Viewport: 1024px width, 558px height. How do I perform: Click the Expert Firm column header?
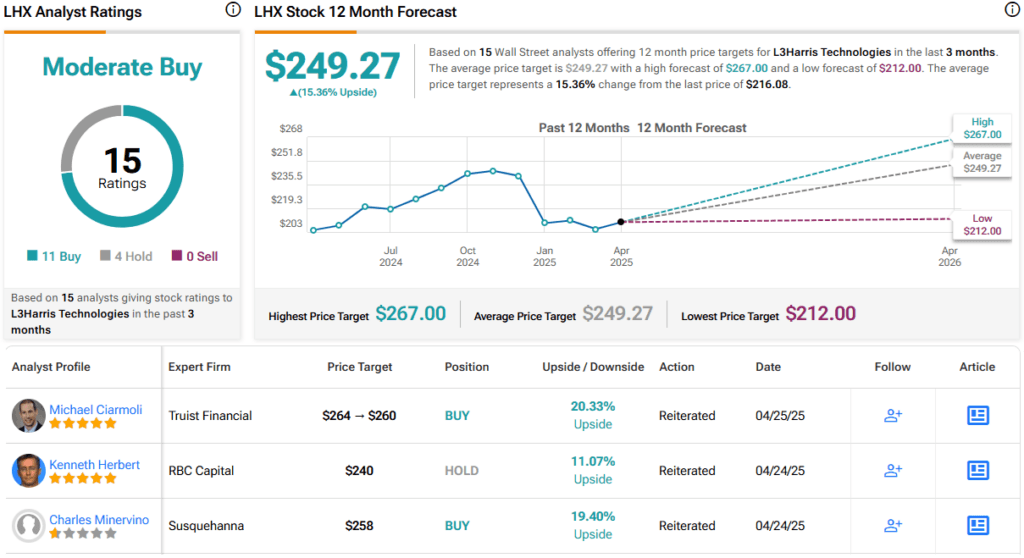click(199, 367)
